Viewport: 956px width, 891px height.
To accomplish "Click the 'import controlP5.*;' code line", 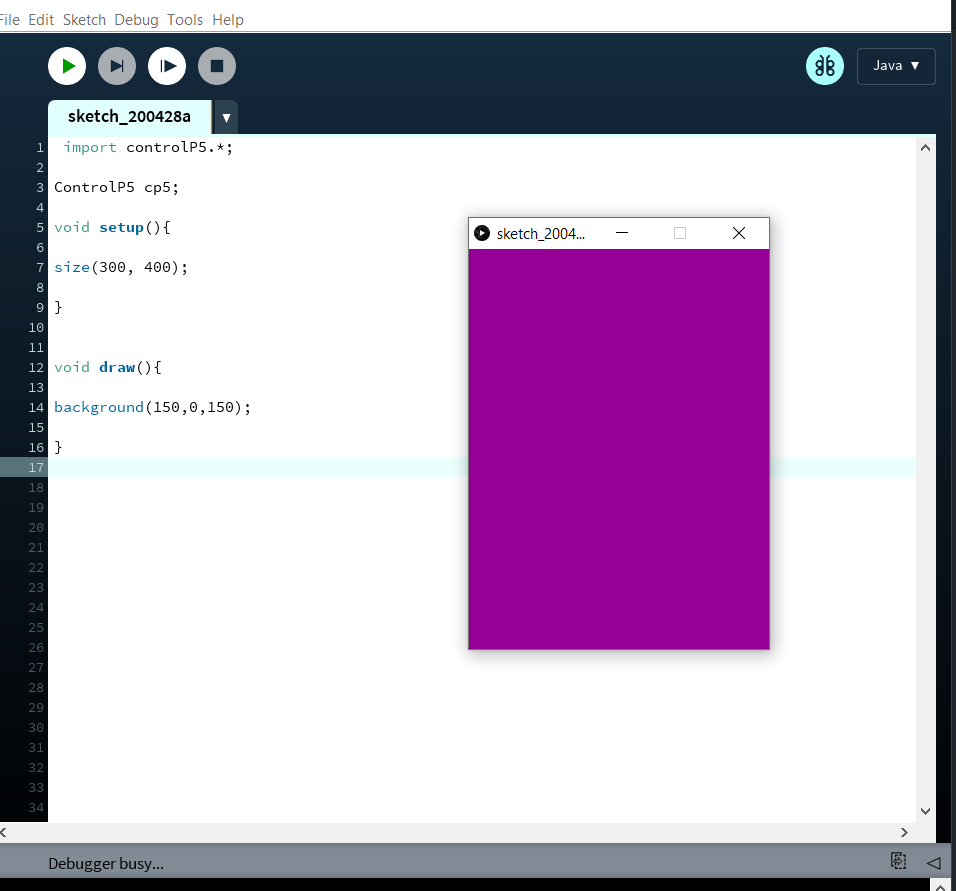I will (x=148, y=148).
